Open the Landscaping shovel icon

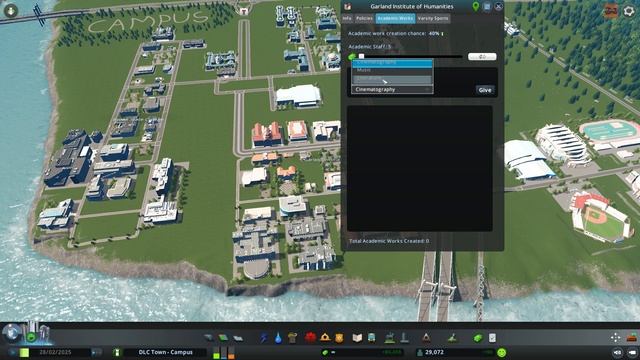(x=452, y=338)
